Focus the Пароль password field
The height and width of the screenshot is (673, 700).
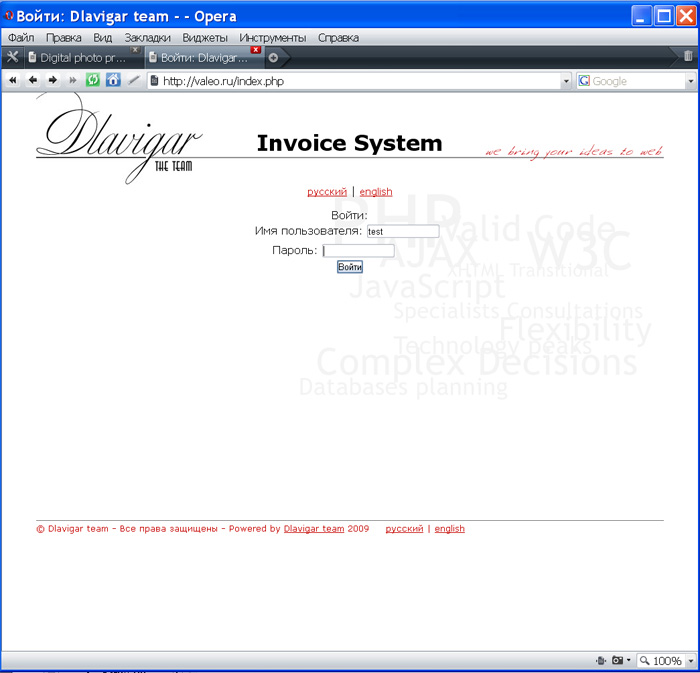point(358,251)
